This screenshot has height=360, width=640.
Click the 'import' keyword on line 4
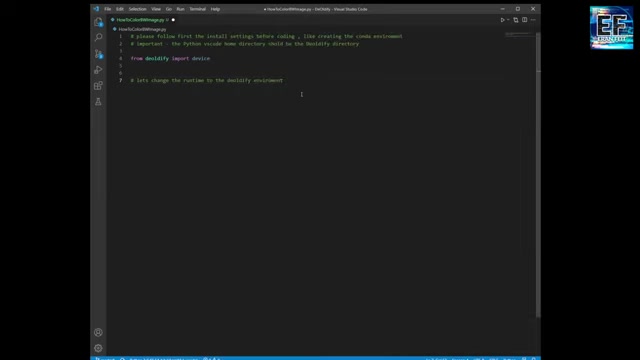[x=180, y=58]
